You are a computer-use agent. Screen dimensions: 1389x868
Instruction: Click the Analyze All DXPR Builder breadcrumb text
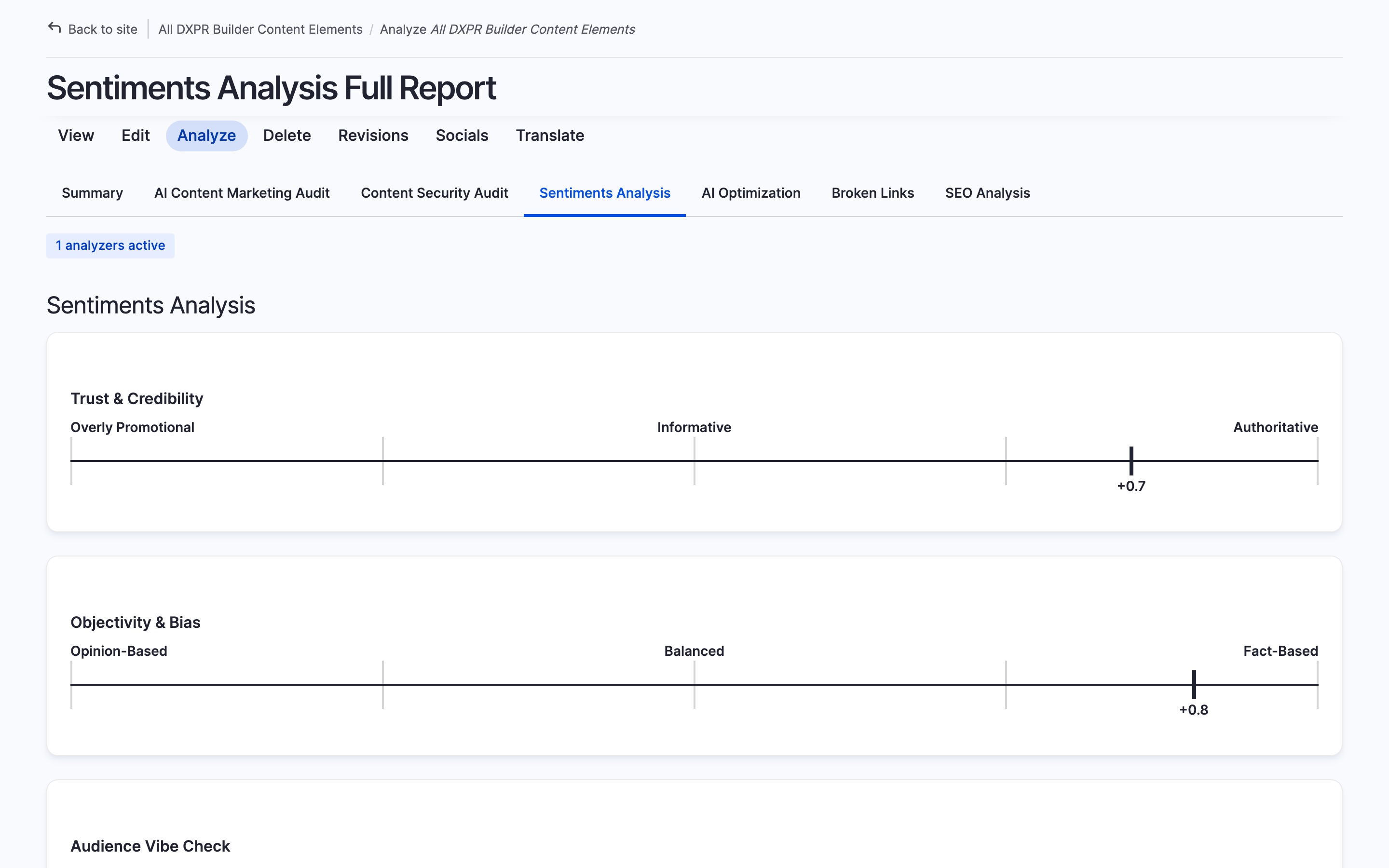(x=507, y=29)
